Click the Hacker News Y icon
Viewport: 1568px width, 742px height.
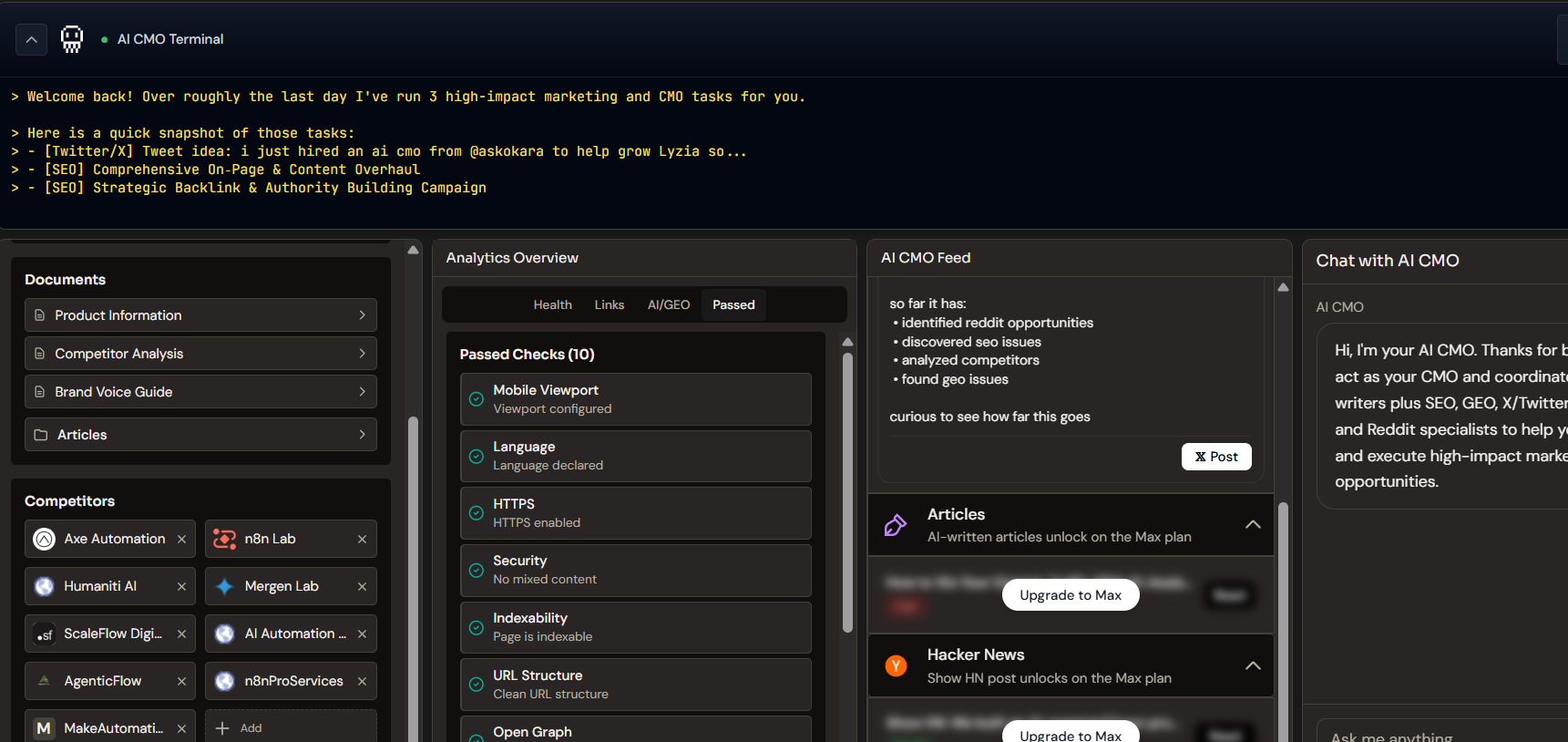tap(896, 666)
